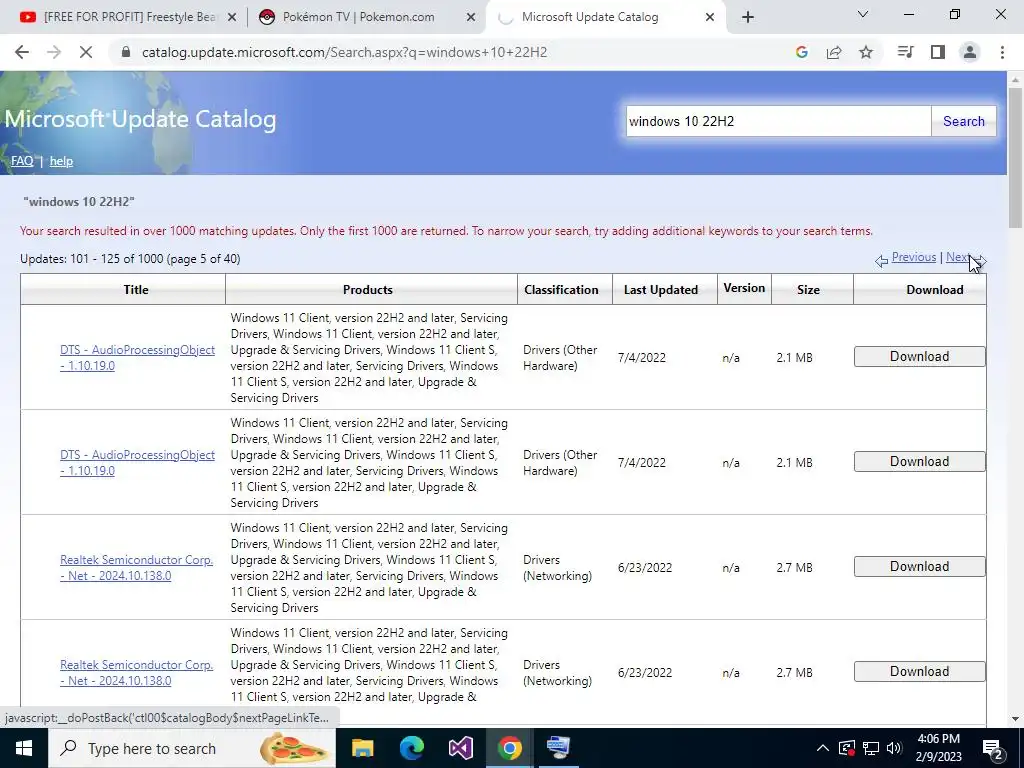Download the second Realtek Net driver
Image resolution: width=1024 pixels, height=768 pixels.
pos(920,671)
